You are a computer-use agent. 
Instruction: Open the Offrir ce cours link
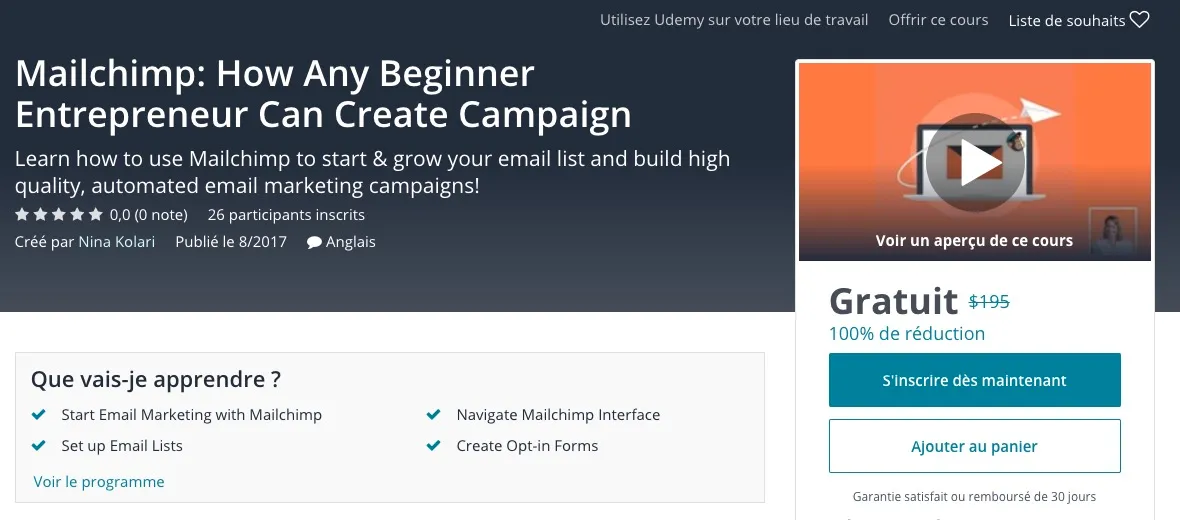coord(938,20)
